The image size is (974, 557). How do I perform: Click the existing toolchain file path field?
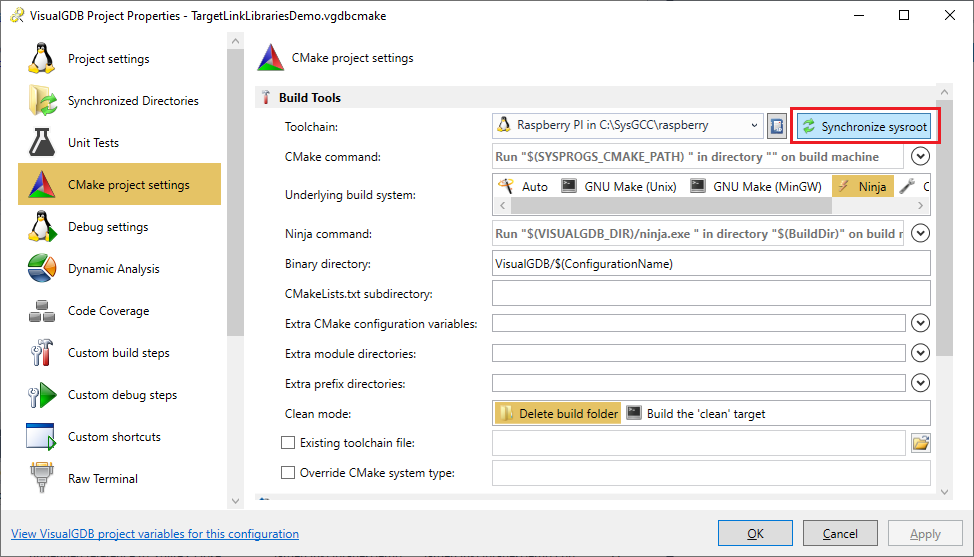[x=699, y=443]
